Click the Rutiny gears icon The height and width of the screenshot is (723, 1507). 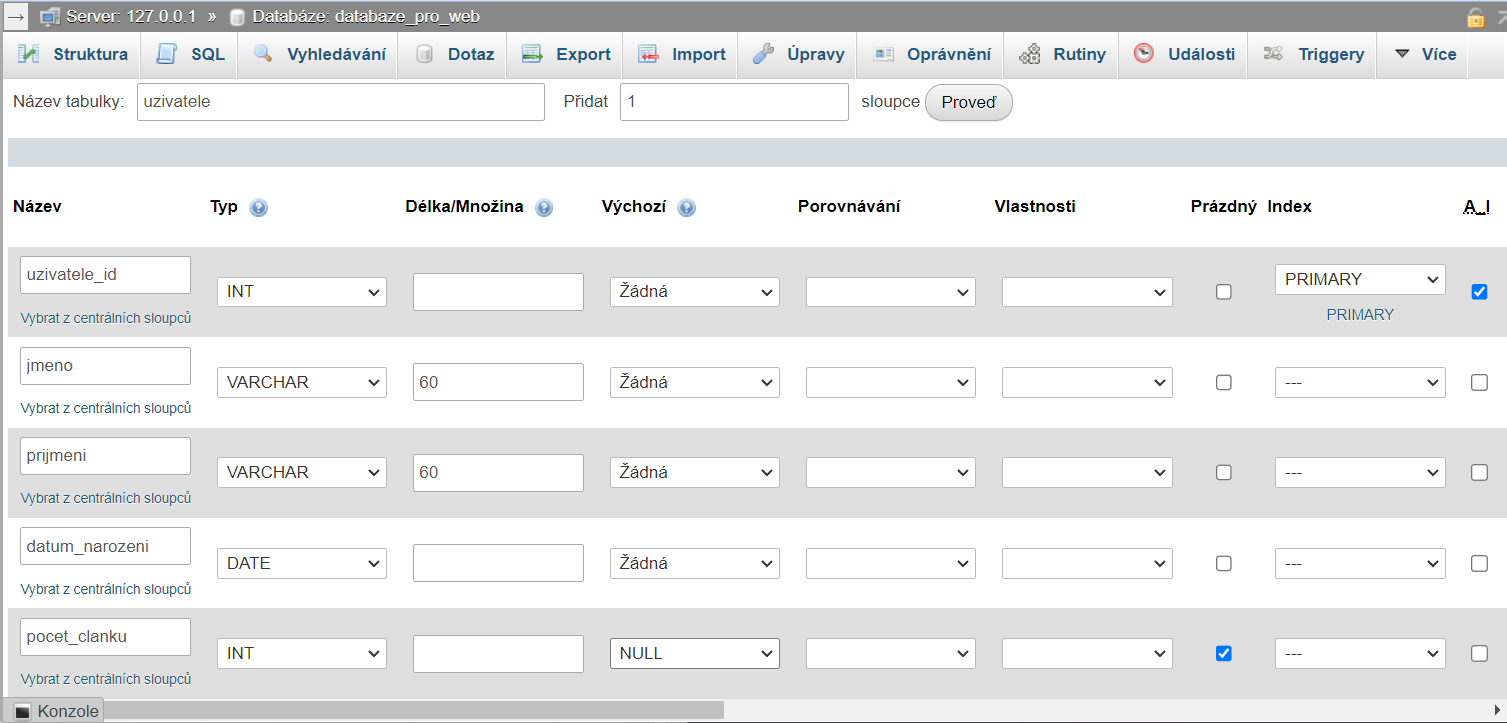tap(1029, 54)
